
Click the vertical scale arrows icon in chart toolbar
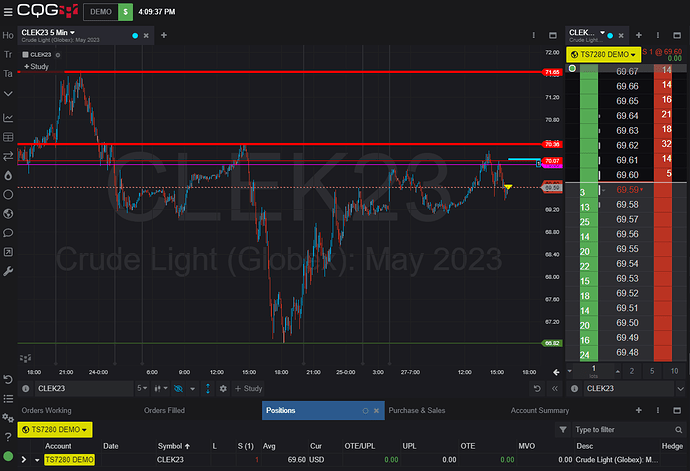(x=208, y=389)
